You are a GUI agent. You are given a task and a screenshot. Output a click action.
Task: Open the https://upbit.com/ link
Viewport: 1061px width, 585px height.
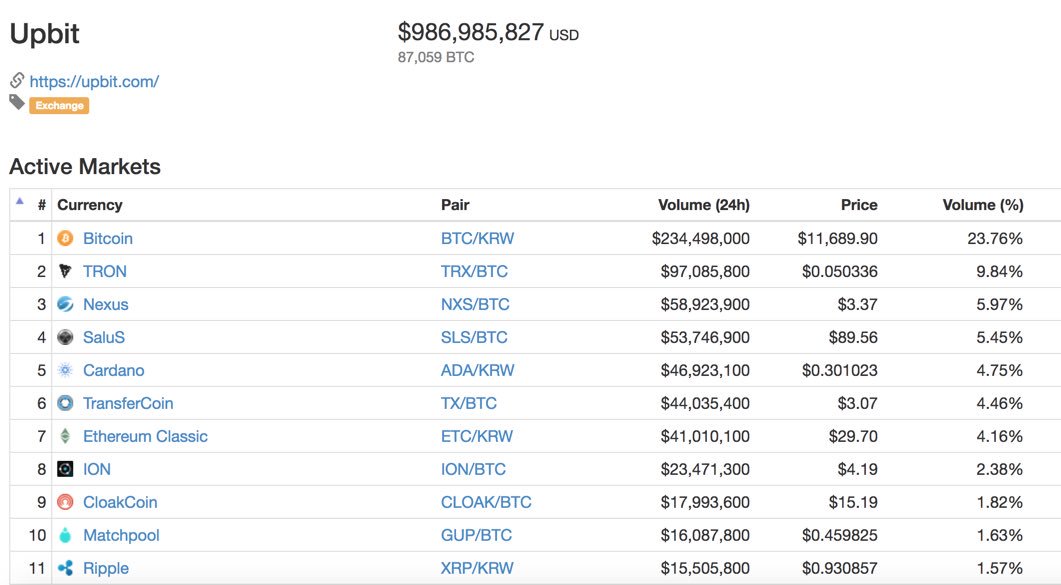(x=94, y=81)
